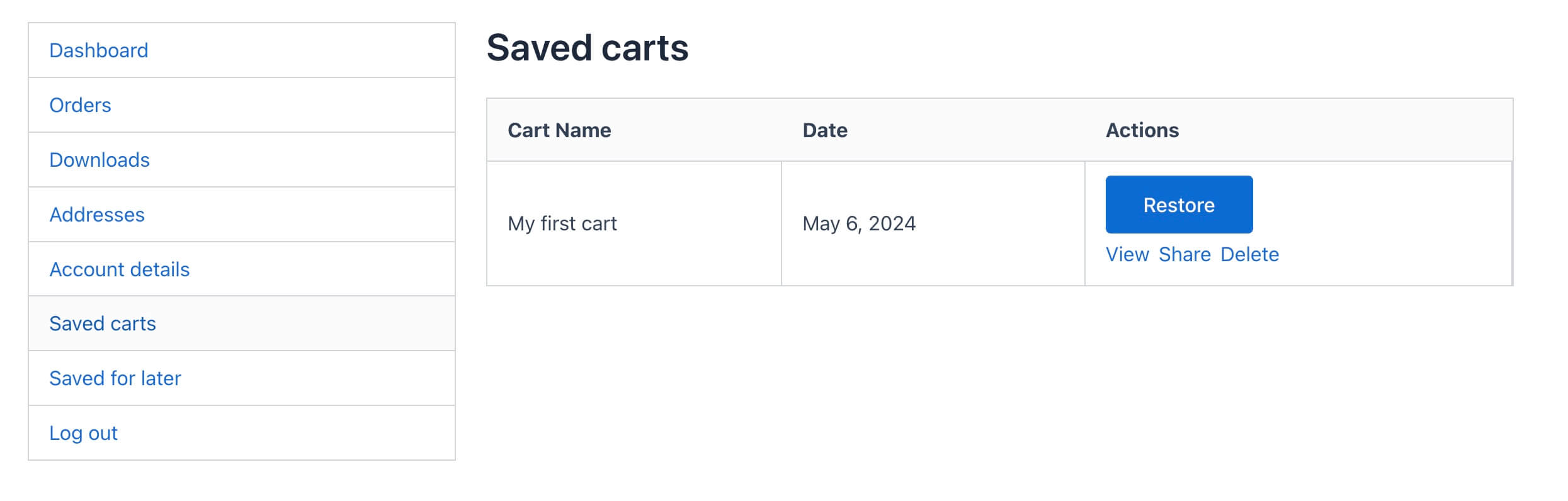Open the Downloads section
The image size is (1568, 501).
[x=99, y=160]
